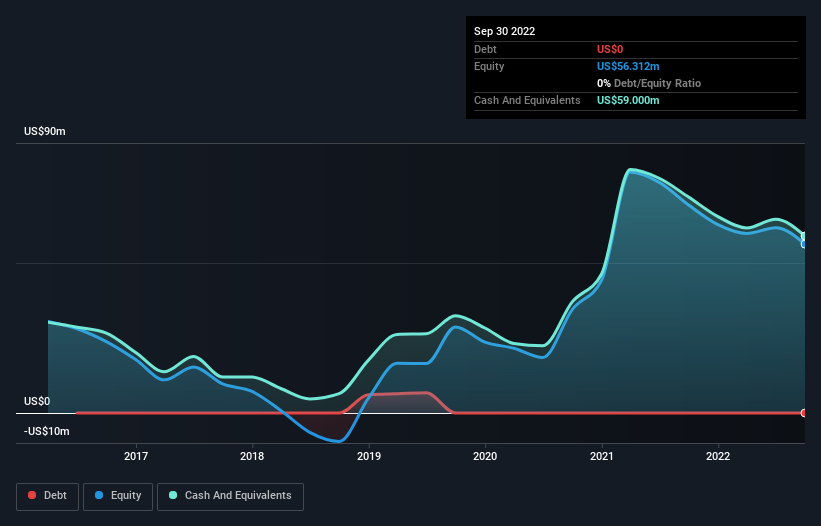Click the US$0 y-axis label

(37, 401)
